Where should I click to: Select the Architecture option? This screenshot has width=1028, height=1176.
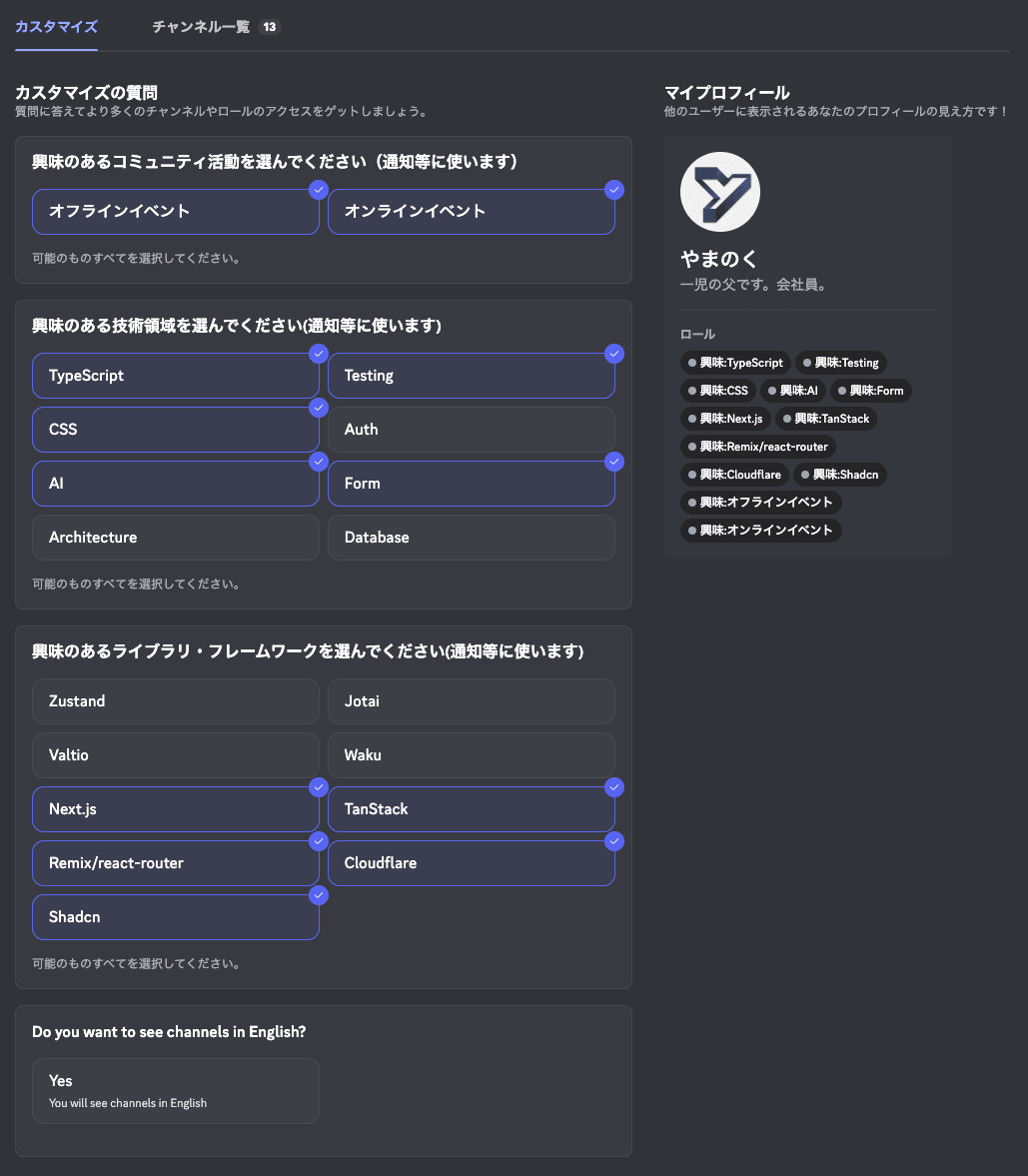tap(175, 537)
